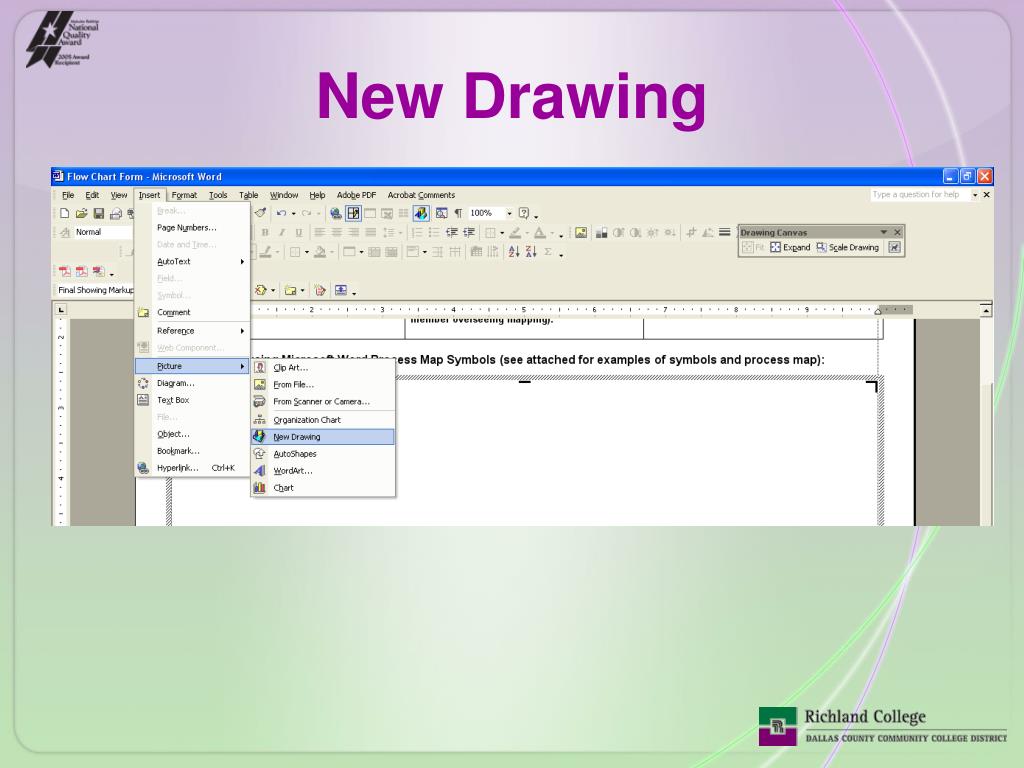Click the Document Map icon

point(441,213)
